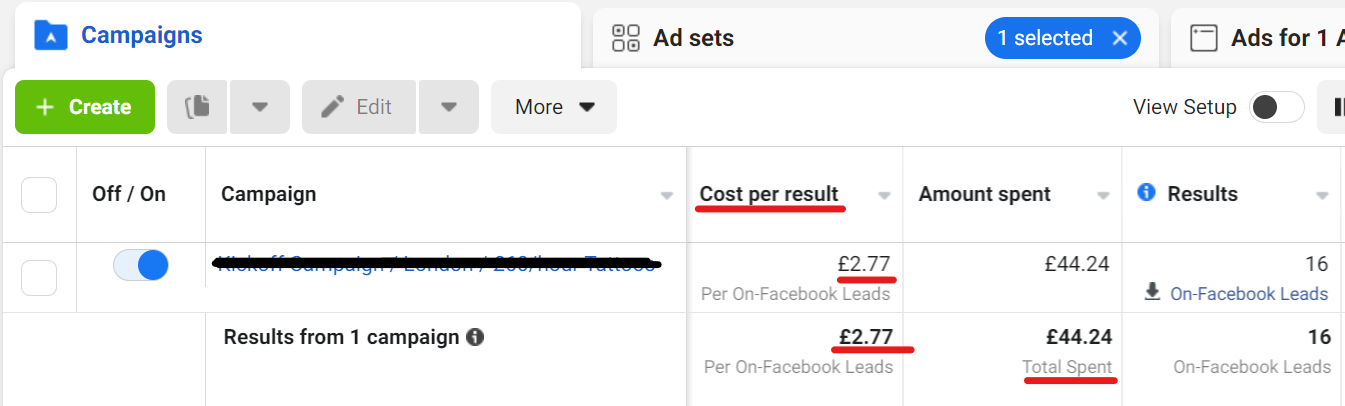Open Cost per result column menu arrow
1345x406 pixels.
(884, 196)
